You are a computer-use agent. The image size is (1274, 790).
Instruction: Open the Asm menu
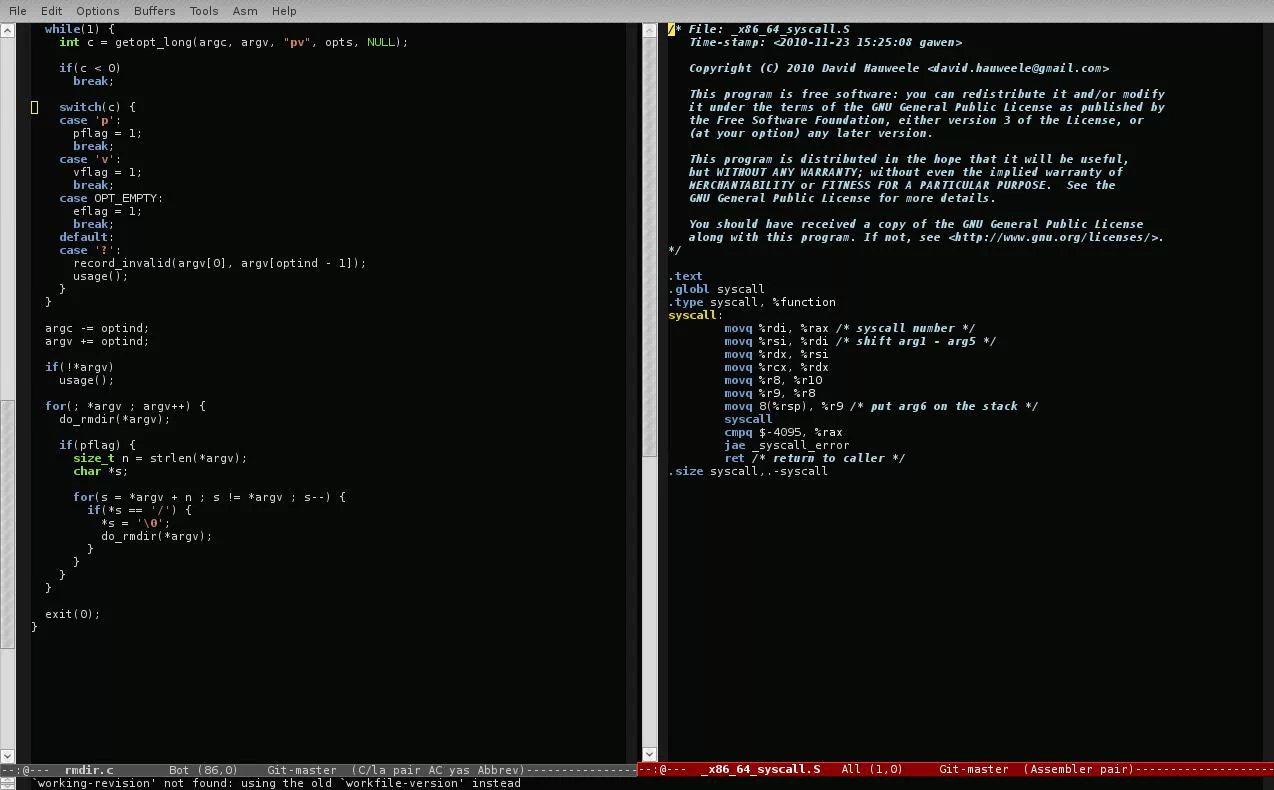tap(244, 11)
